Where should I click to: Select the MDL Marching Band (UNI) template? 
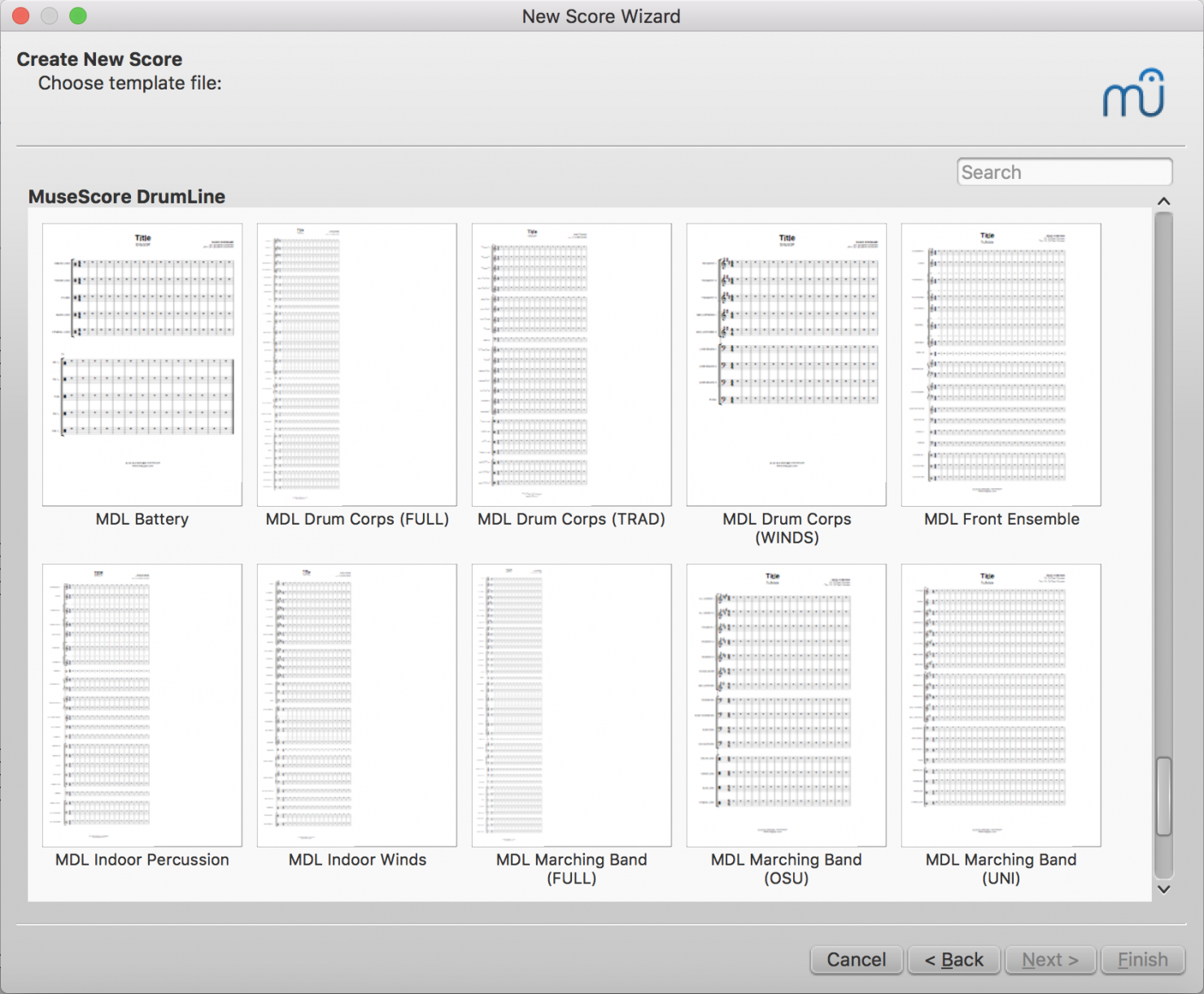tap(1001, 704)
